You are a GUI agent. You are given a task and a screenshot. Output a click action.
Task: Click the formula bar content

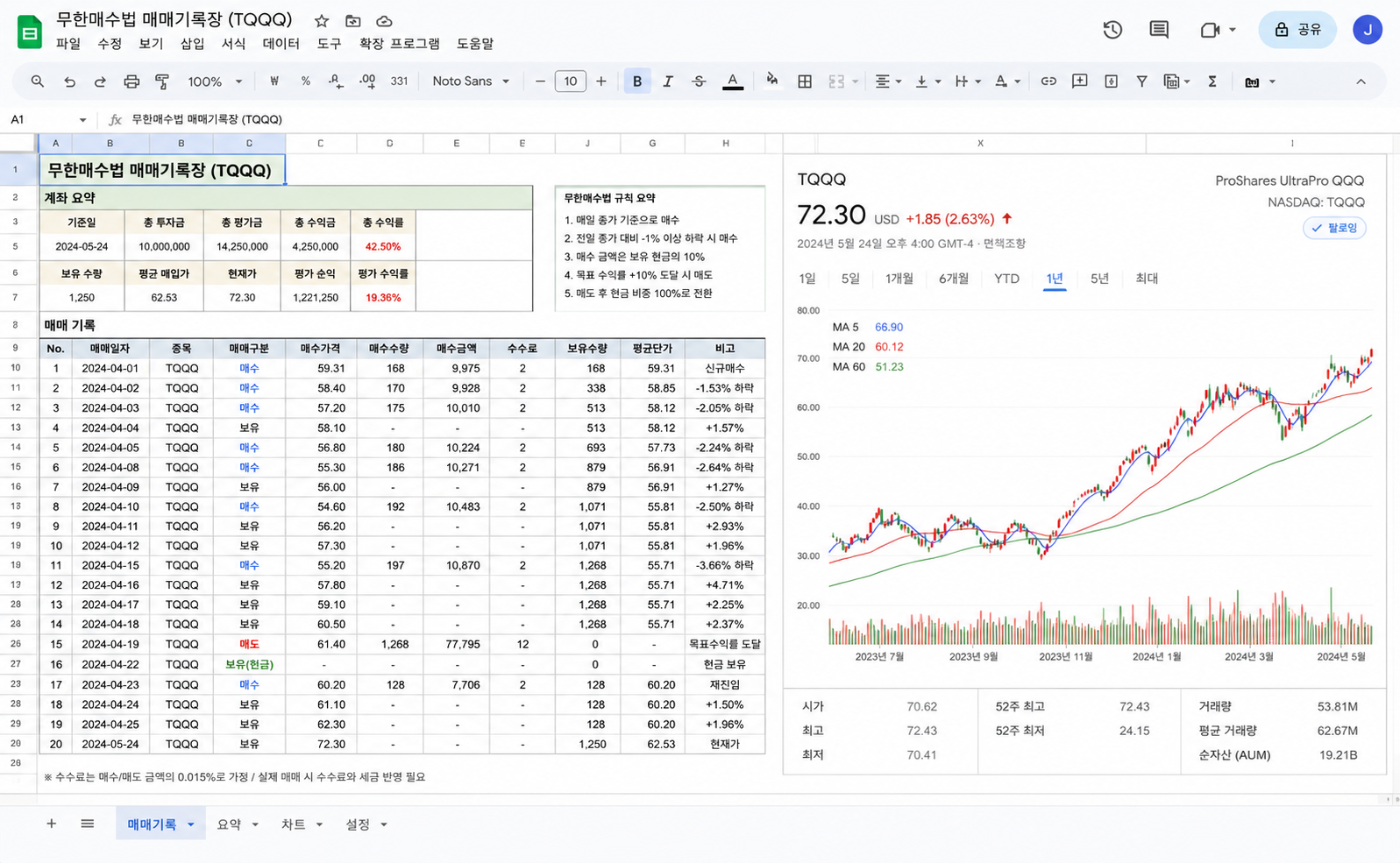(207, 119)
